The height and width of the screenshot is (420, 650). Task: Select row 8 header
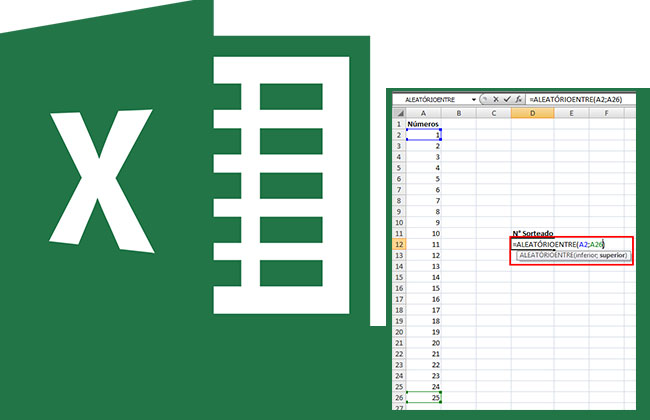pyautogui.click(x=399, y=201)
